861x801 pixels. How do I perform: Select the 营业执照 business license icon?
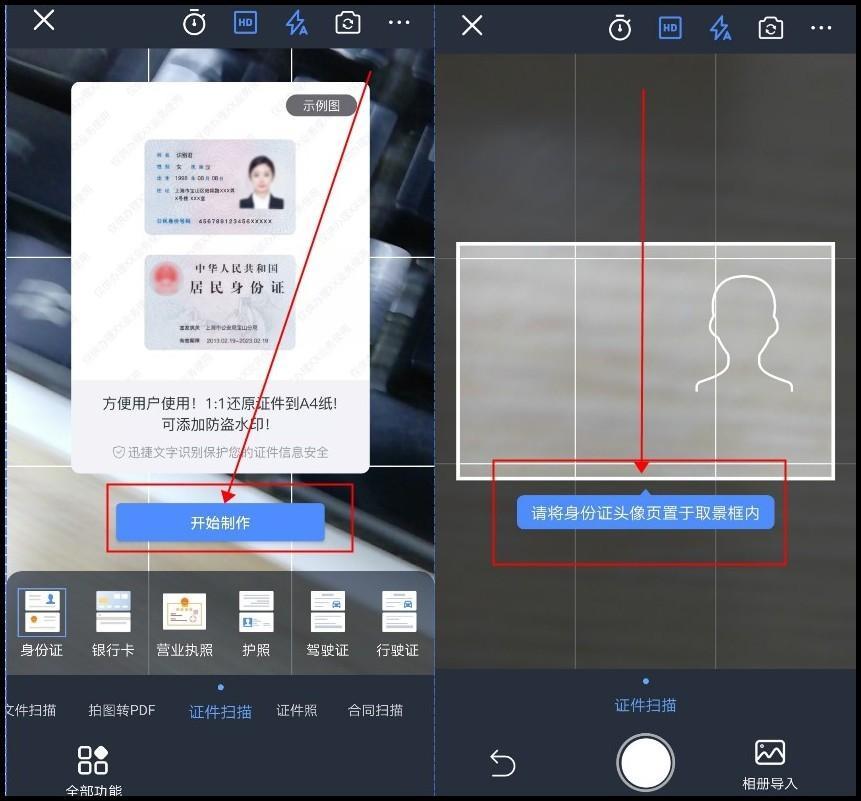184,622
